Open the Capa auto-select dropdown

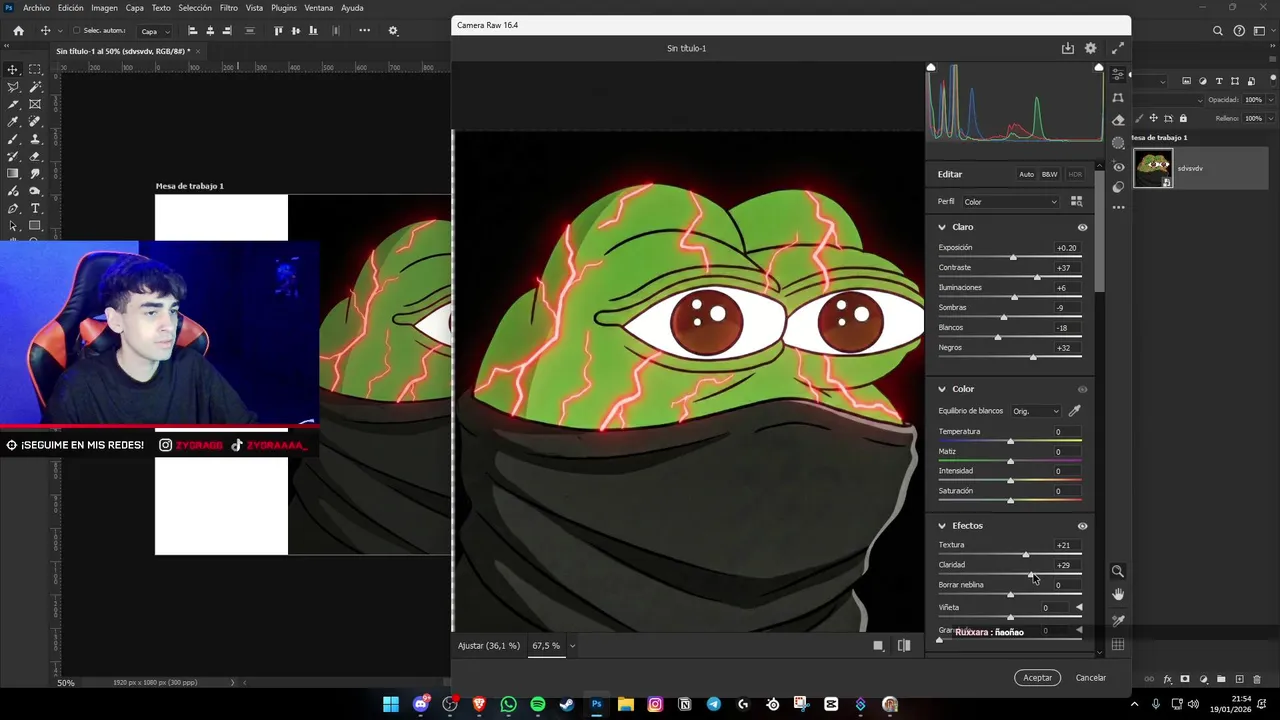pos(153,31)
